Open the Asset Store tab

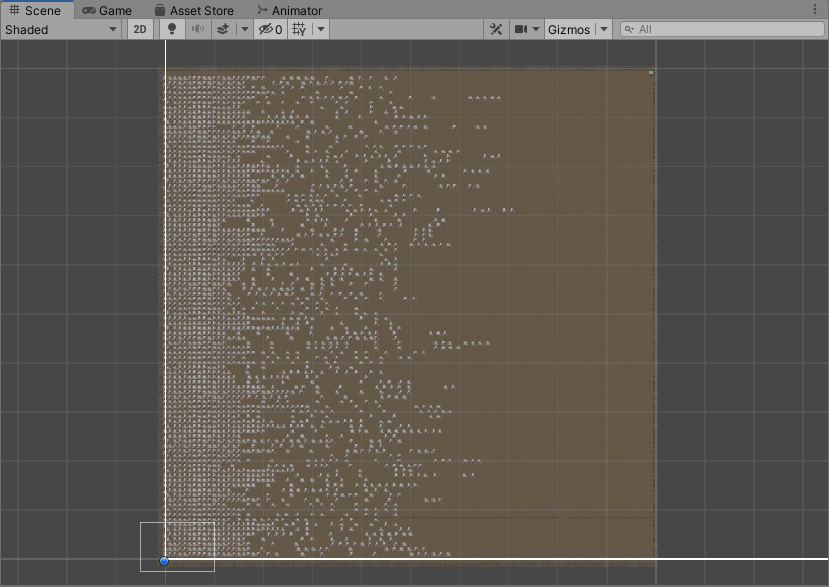[x=194, y=10]
